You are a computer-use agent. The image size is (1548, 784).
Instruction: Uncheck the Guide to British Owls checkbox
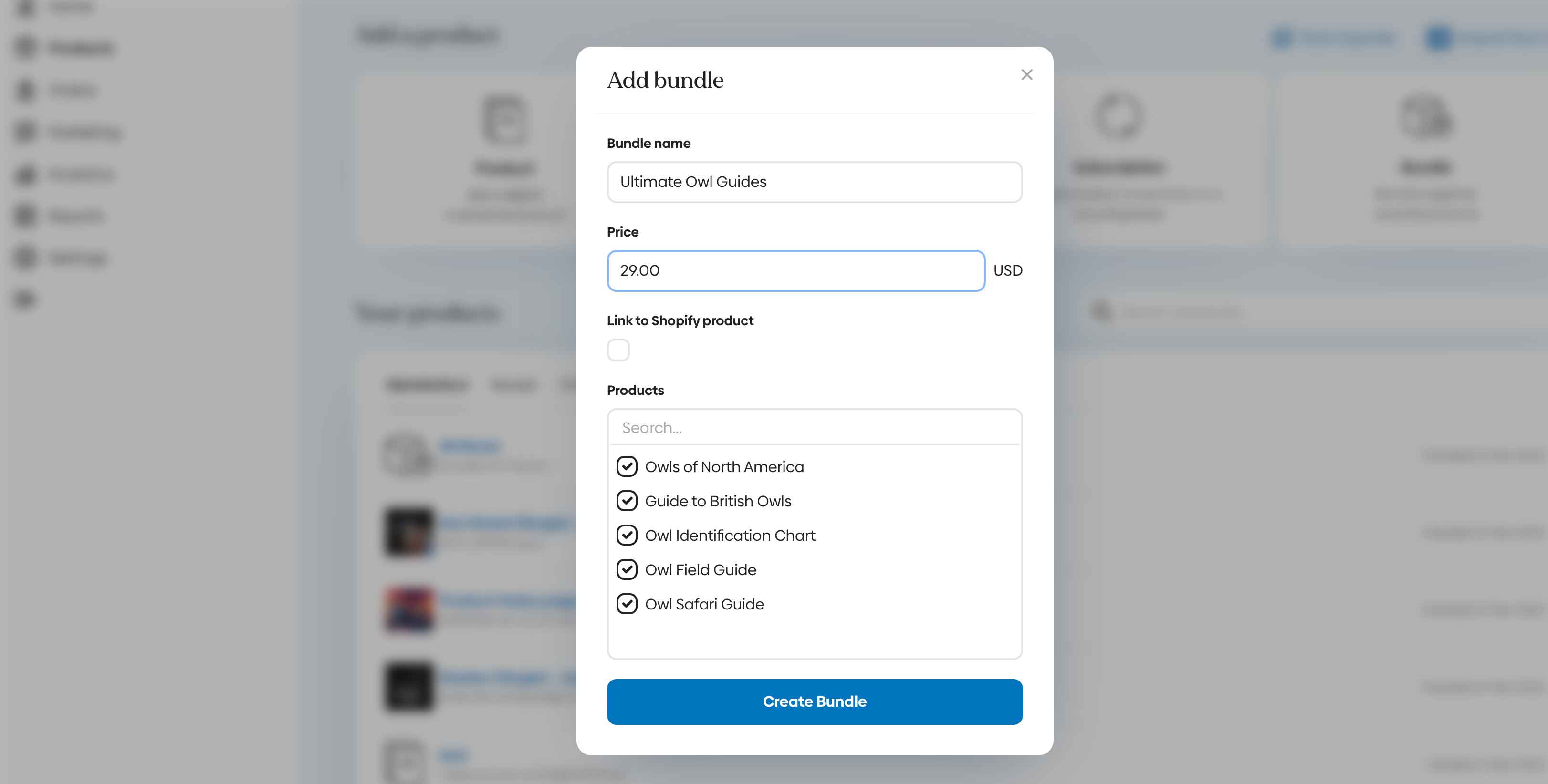(x=627, y=500)
